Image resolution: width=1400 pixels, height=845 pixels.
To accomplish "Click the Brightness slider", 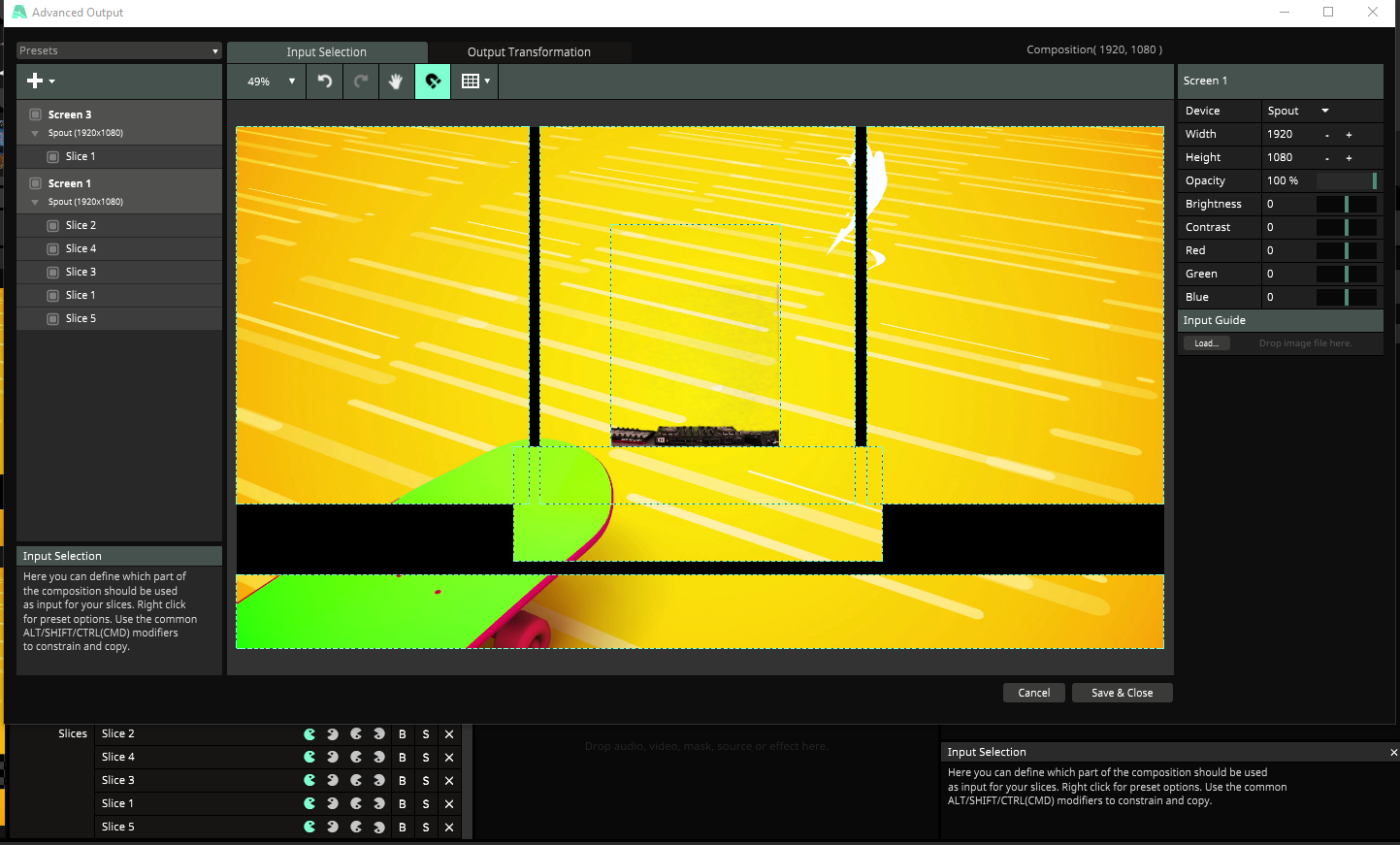I will tap(1346, 204).
